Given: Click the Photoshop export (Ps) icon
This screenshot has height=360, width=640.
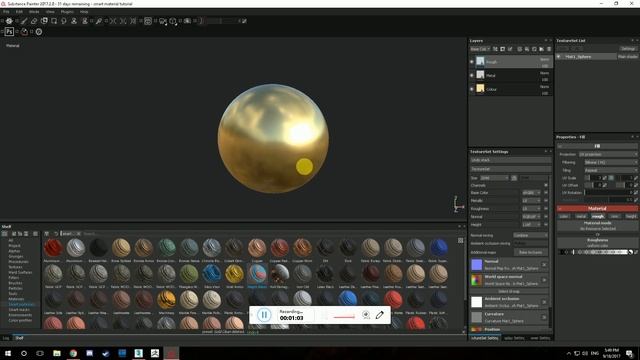Looking at the screenshot, I should [x=9, y=31].
